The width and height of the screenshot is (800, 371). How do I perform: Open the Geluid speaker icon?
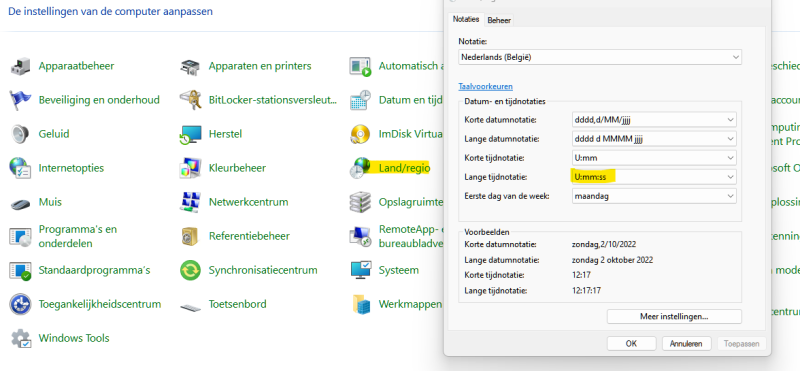pos(20,134)
